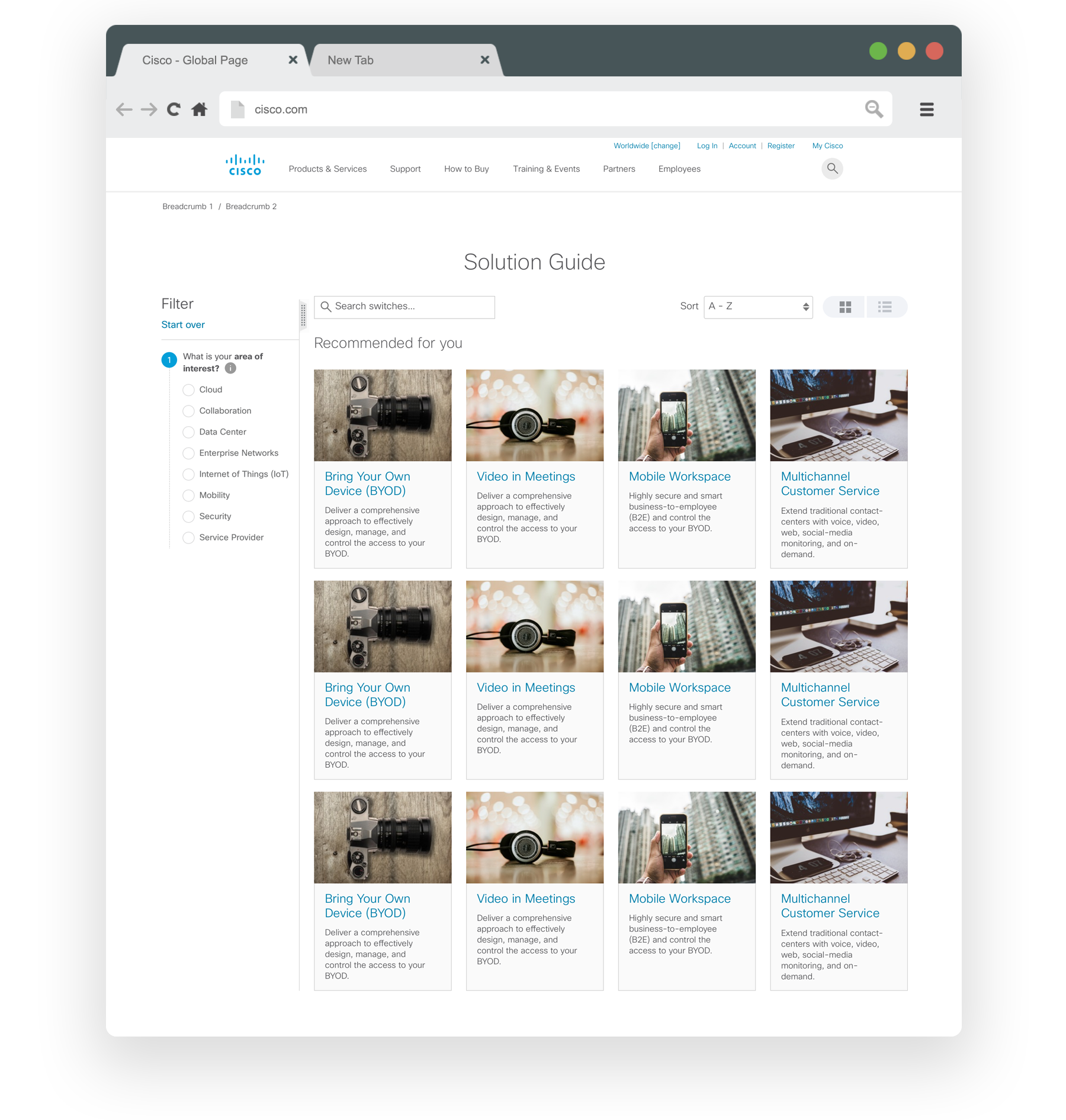Reload the page with the refresh icon
This screenshot has width=1066, height=1120.
[174, 110]
